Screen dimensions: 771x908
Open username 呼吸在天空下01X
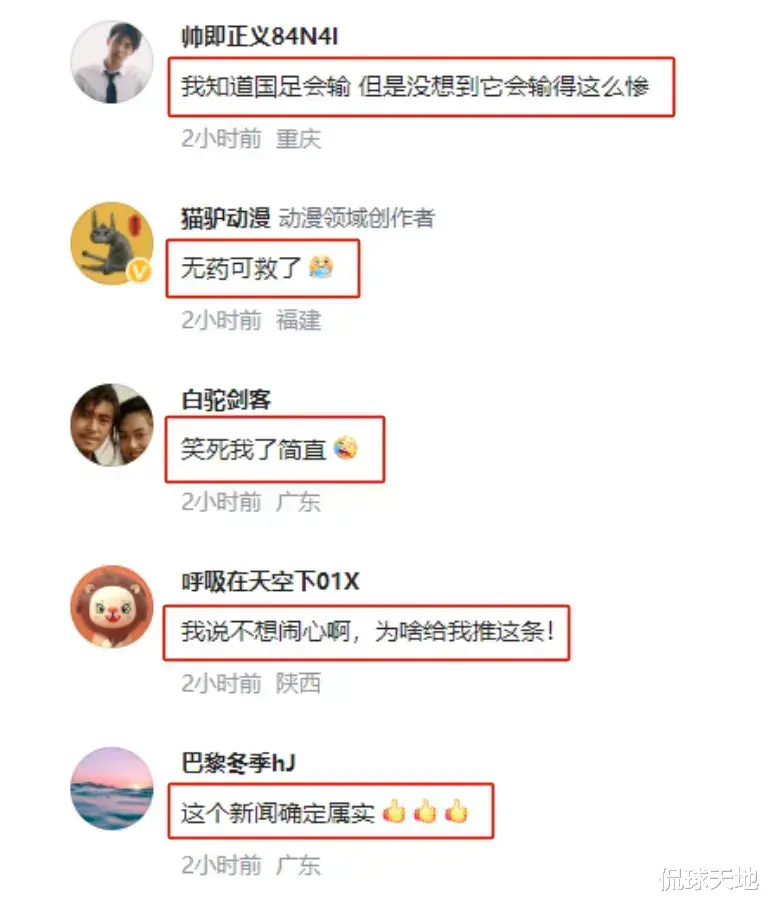pyautogui.click(x=270, y=581)
